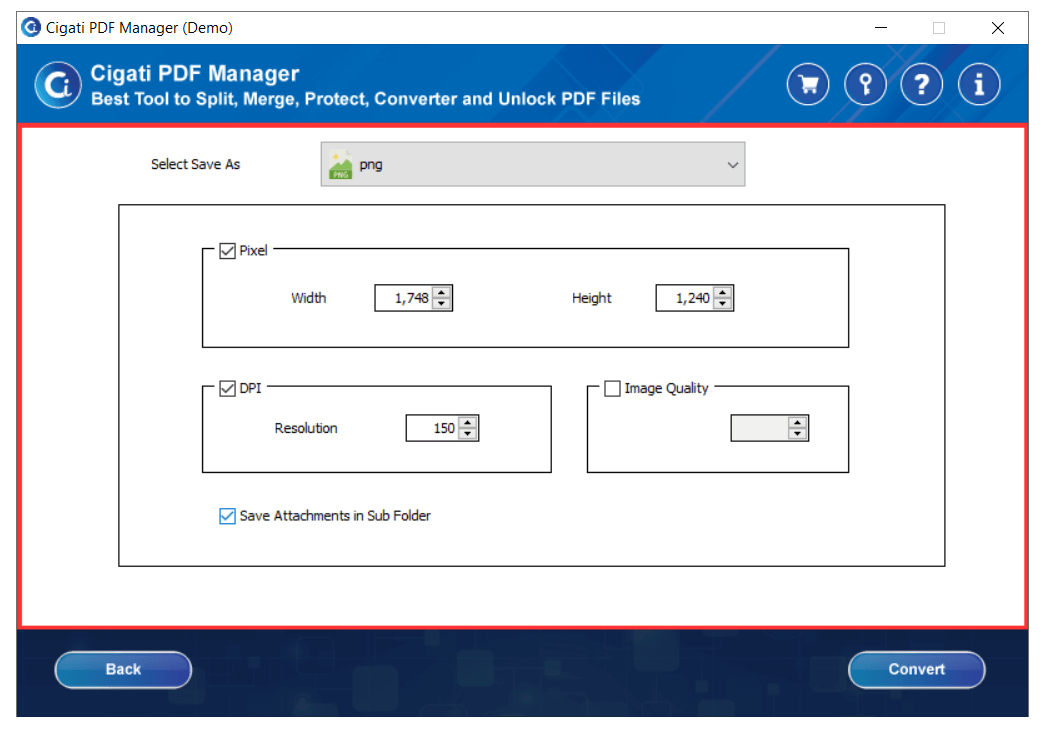Click the Height input field
Viewport: 1046px width, 735px height.
(686, 298)
